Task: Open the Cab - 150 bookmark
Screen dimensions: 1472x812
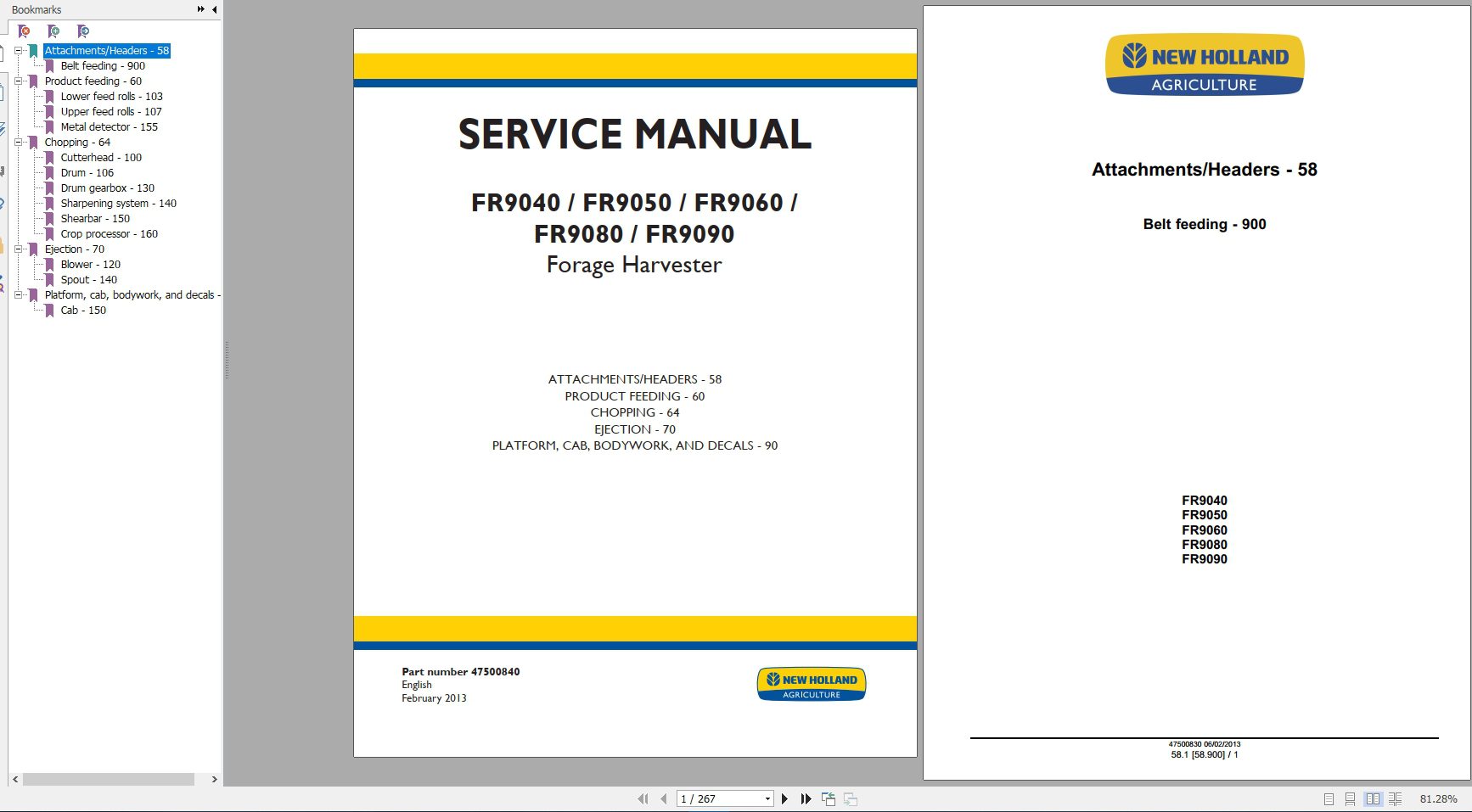Action: click(83, 311)
